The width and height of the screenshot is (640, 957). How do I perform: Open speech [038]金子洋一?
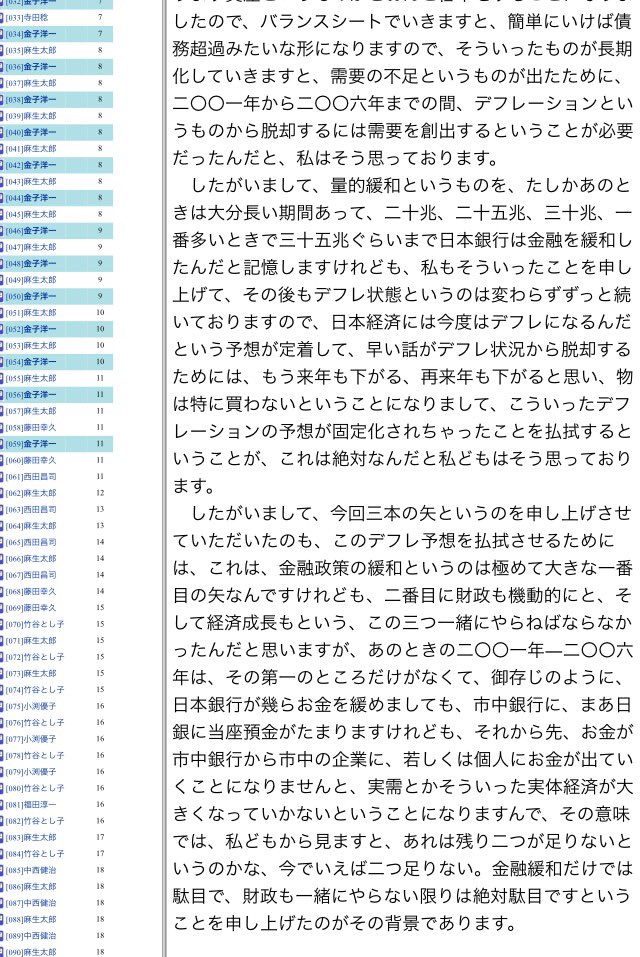pos(31,99)
